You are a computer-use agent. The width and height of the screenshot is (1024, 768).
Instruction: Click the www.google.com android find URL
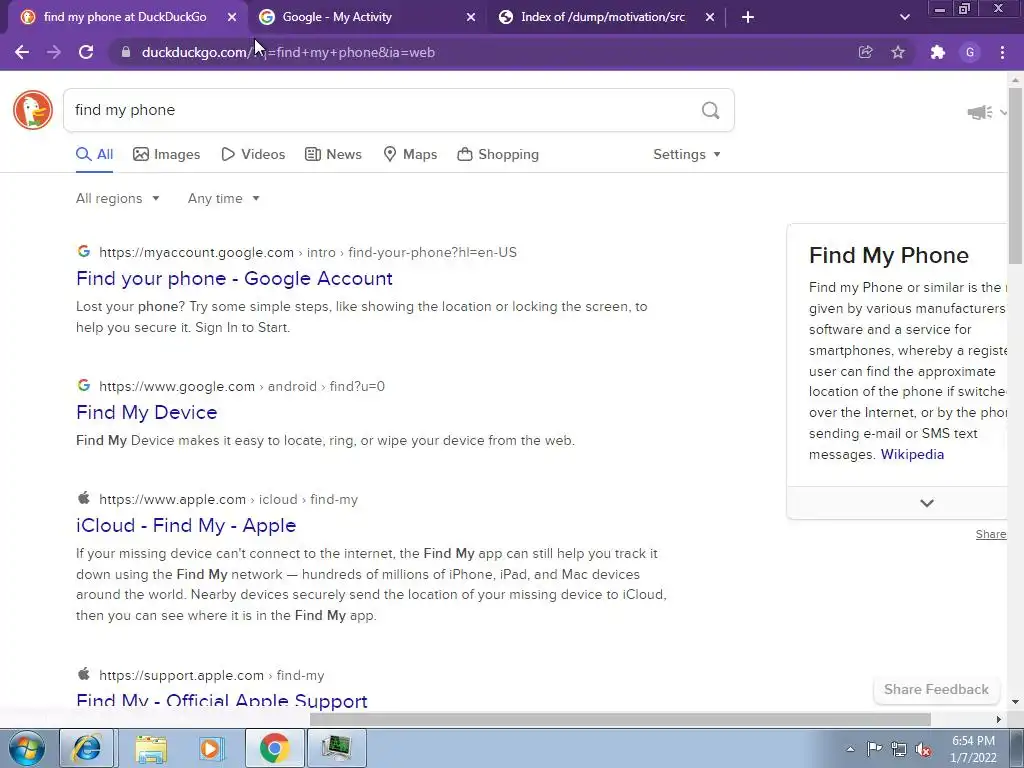[242, 387]
